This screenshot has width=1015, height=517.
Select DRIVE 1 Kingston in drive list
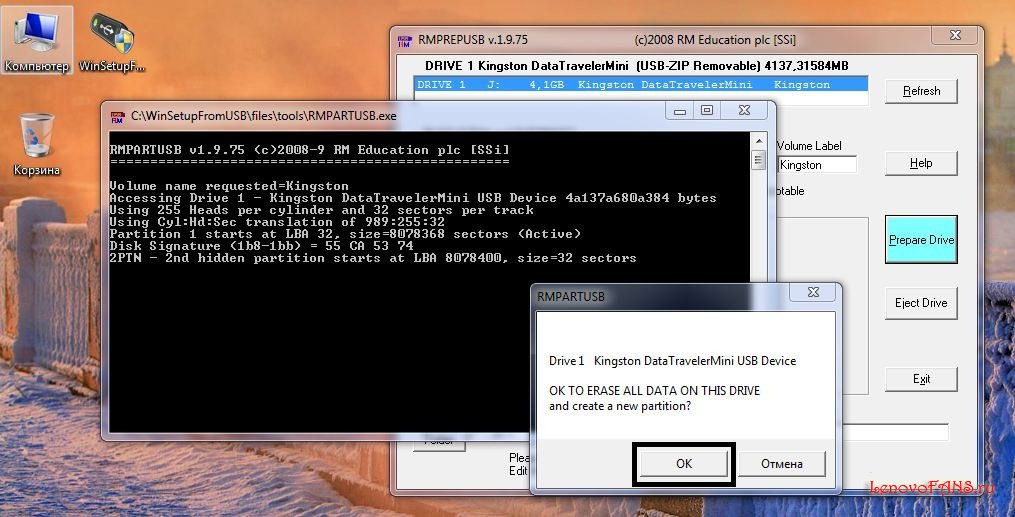click(x=640, y=85)
